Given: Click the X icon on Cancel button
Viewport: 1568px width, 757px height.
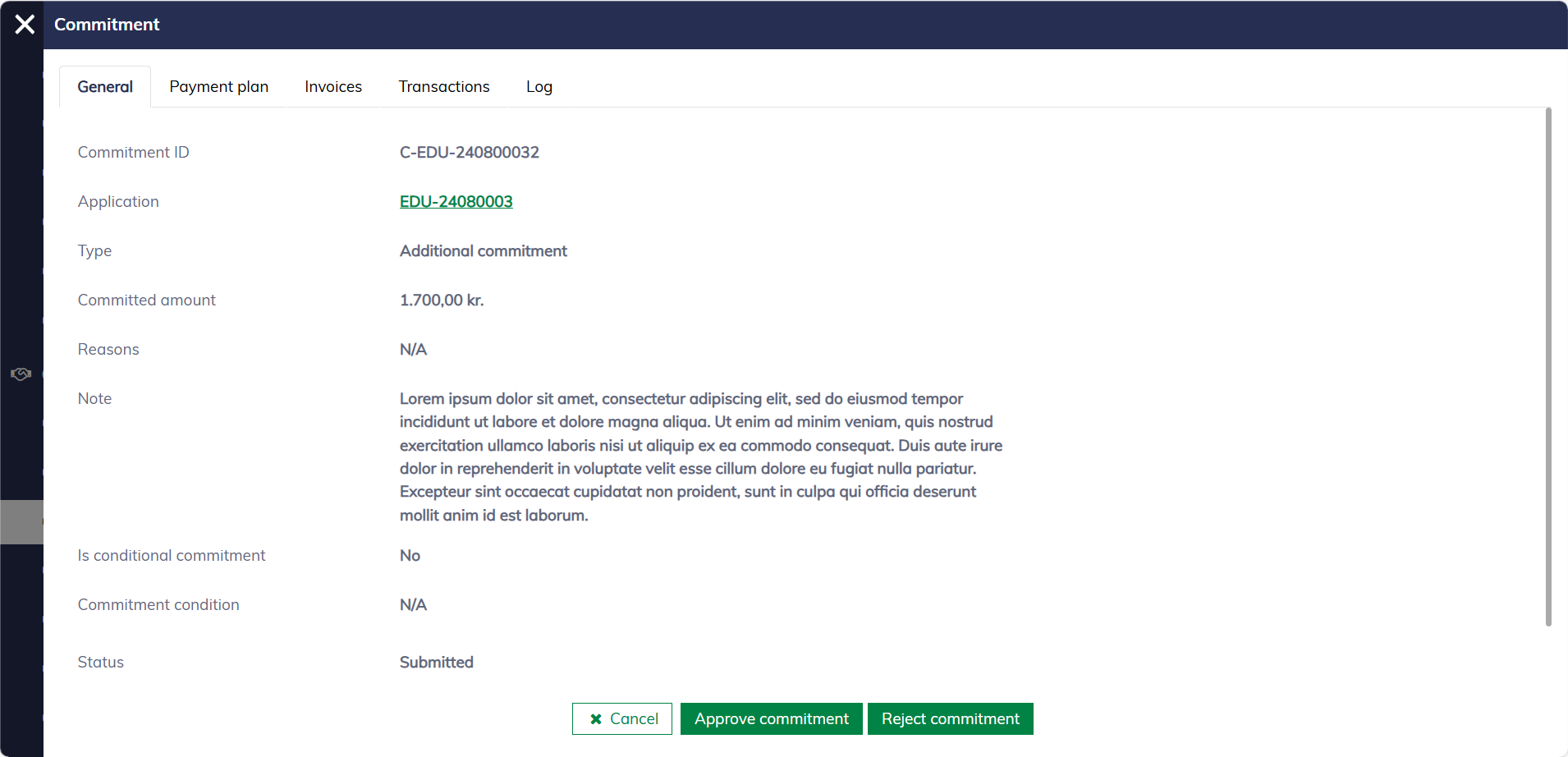Looking at the screenshot, I should [x=596, y=719].
